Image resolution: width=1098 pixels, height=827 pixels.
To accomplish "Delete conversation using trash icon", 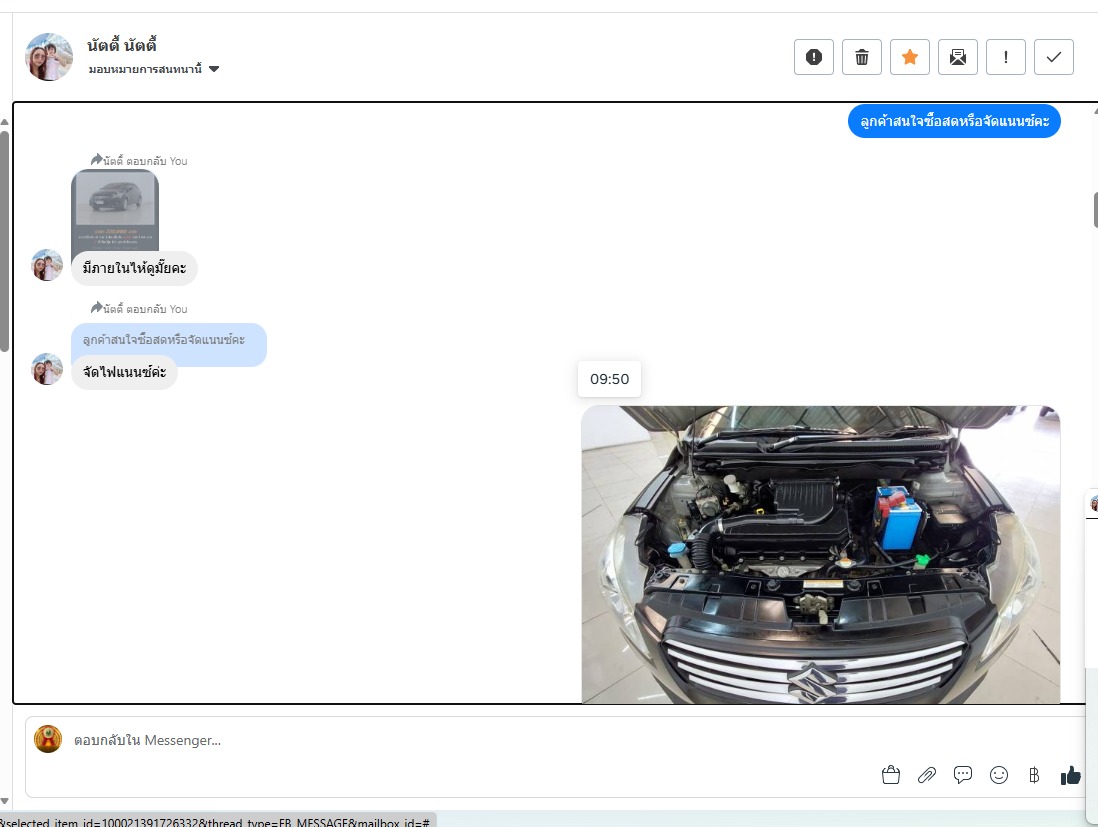I will (x=861, y=57).
